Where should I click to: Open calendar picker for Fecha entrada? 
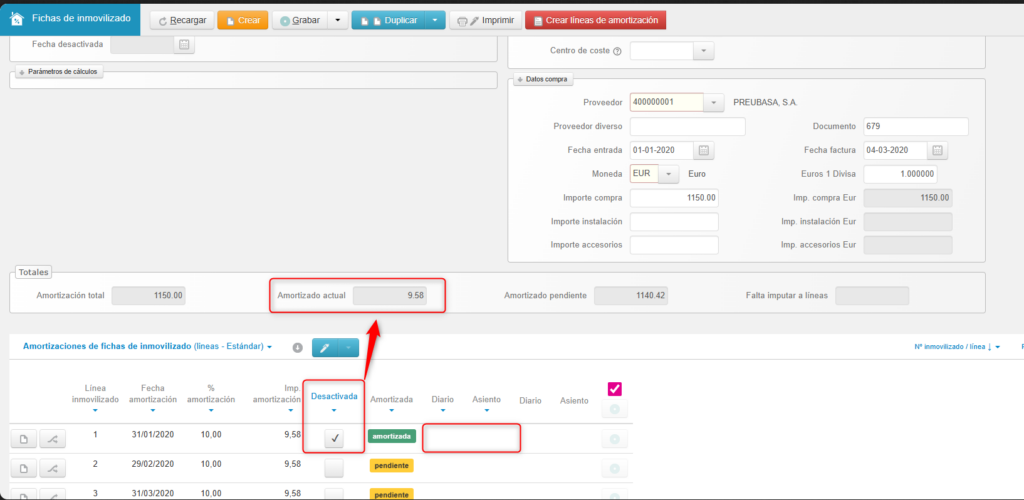pyautogui.click(x=703, y=150)
